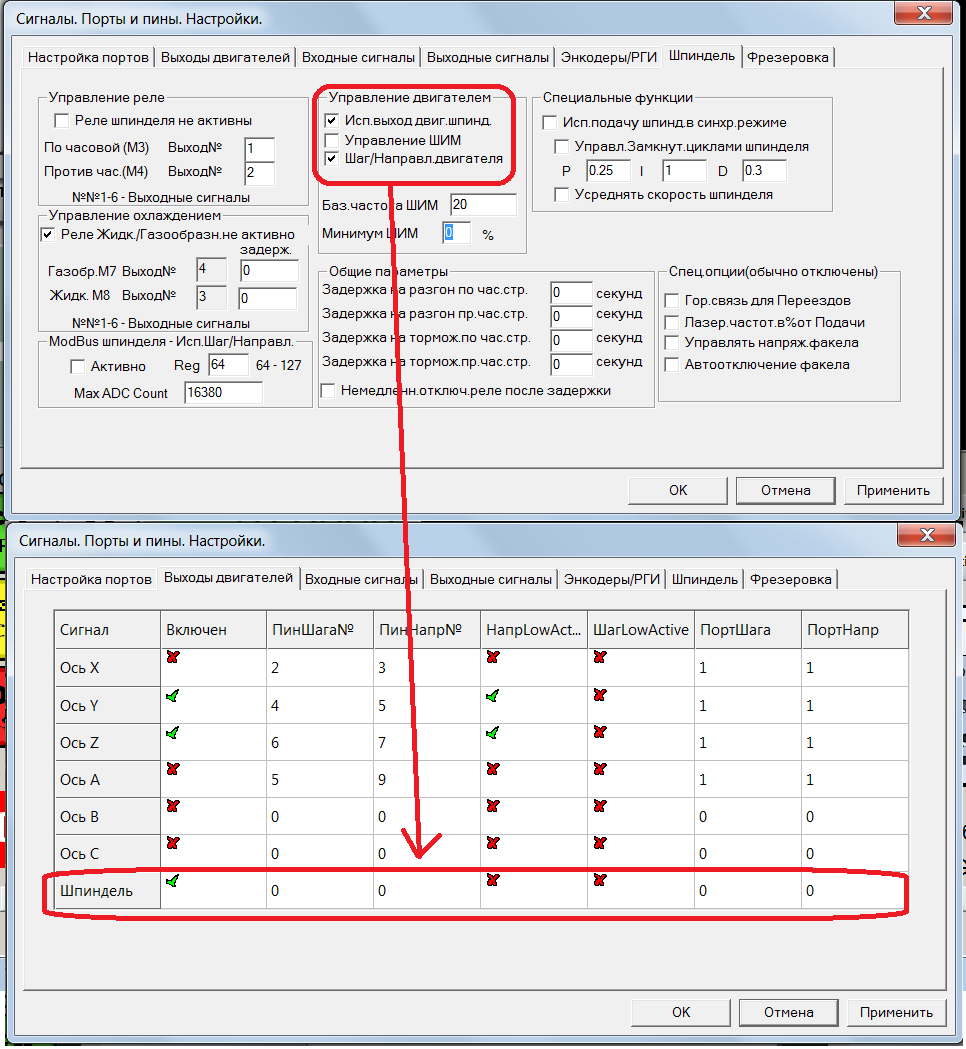The height and width of the screenshot is (1049, 966).
Task: Open Фрезеровка tab in top window
Action: (x=788, y=58)
